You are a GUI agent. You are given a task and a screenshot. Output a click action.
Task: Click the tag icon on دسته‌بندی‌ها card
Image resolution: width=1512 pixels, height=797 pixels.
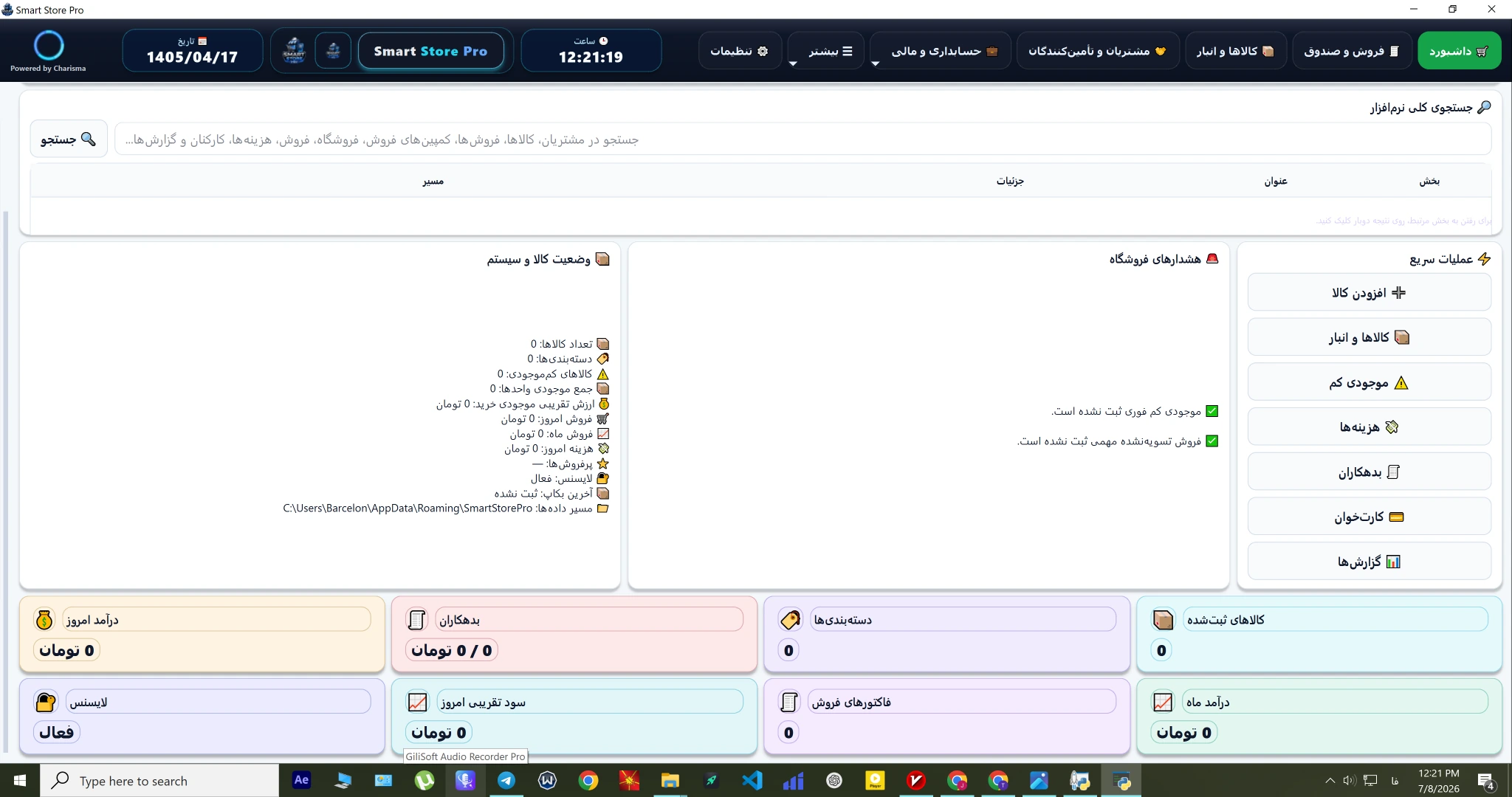tap(790, 620)
